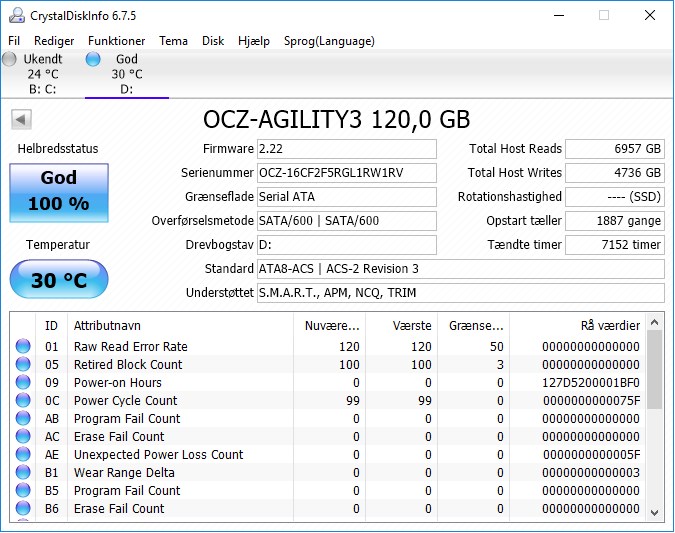Click the OCZ-AGILITY3 120,0 GB title
The image size is (675, 533).
(x=336, y=119)
